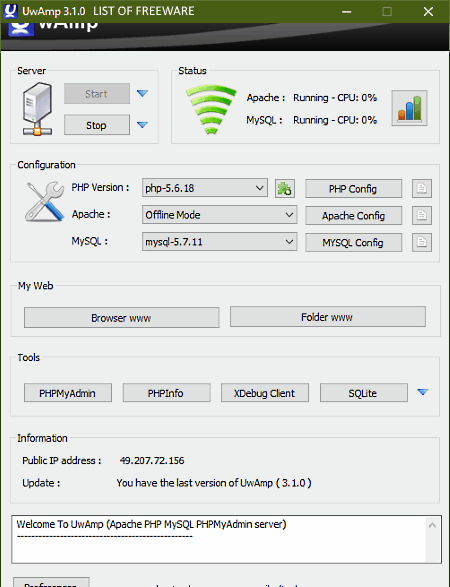Open the PHP Version php-5.6.18 dropdown
Image resolution: width=450 pixels, height=587 pixels.
(205, 188)
